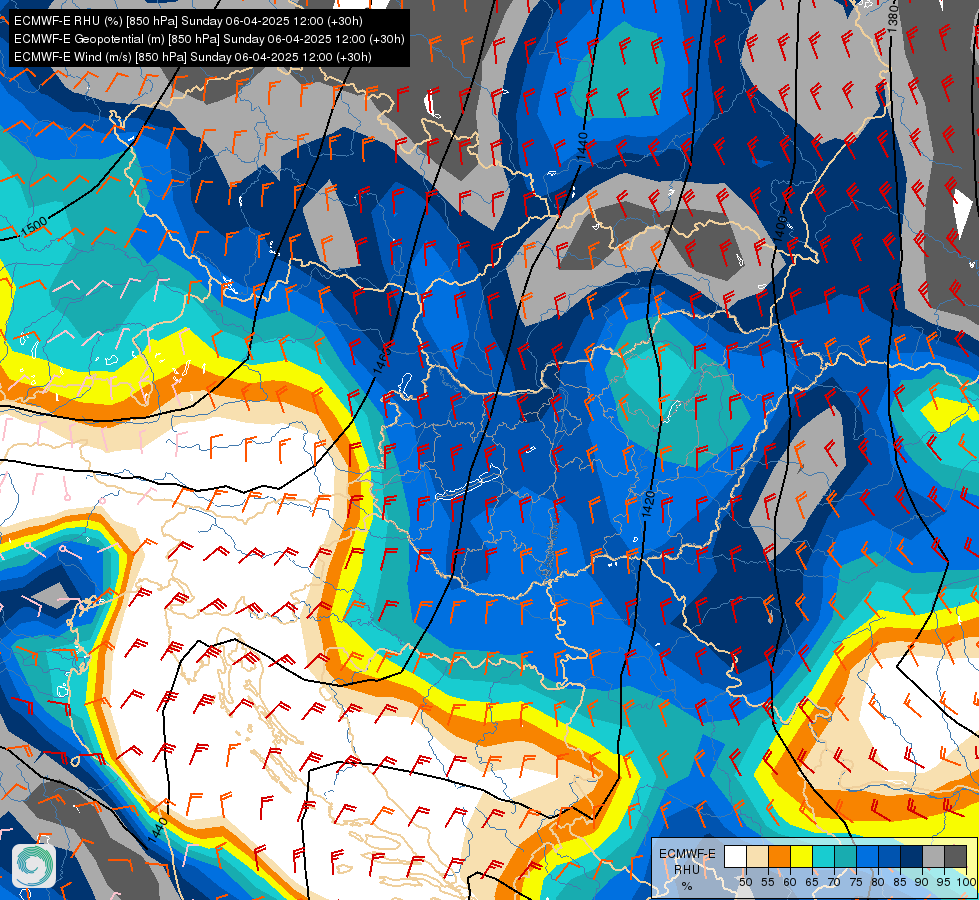Select the yellow 60-65 legend swatch
Screen dimensions: 979x900
click(x=802, y=856)
